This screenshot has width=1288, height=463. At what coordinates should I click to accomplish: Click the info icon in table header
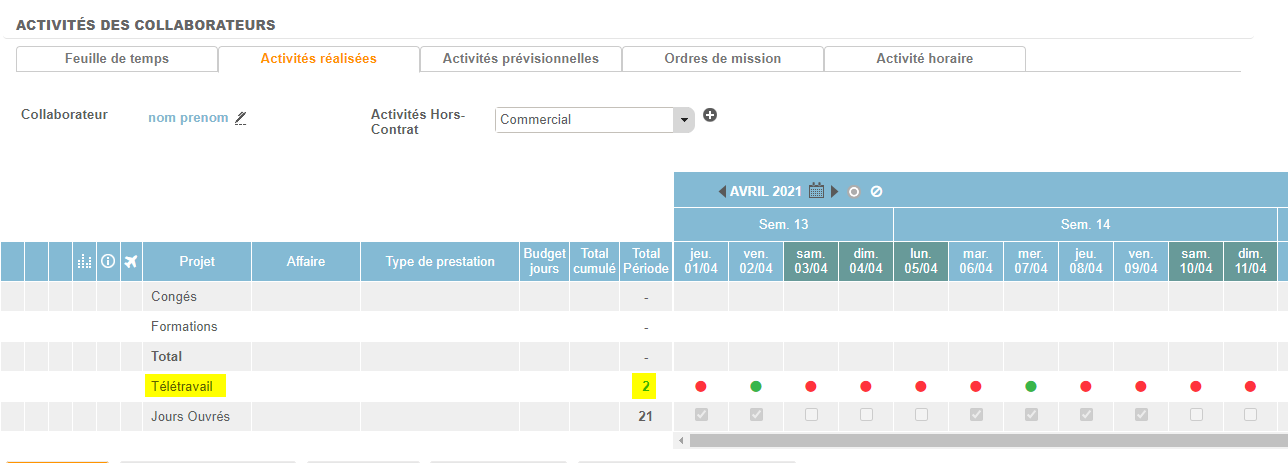[108, 262]
